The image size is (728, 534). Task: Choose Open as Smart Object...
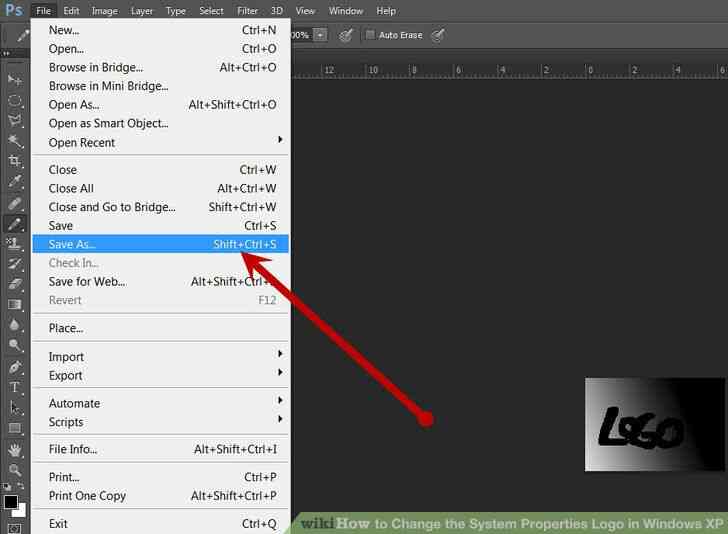pyautogui.click(x=161, y=124)
